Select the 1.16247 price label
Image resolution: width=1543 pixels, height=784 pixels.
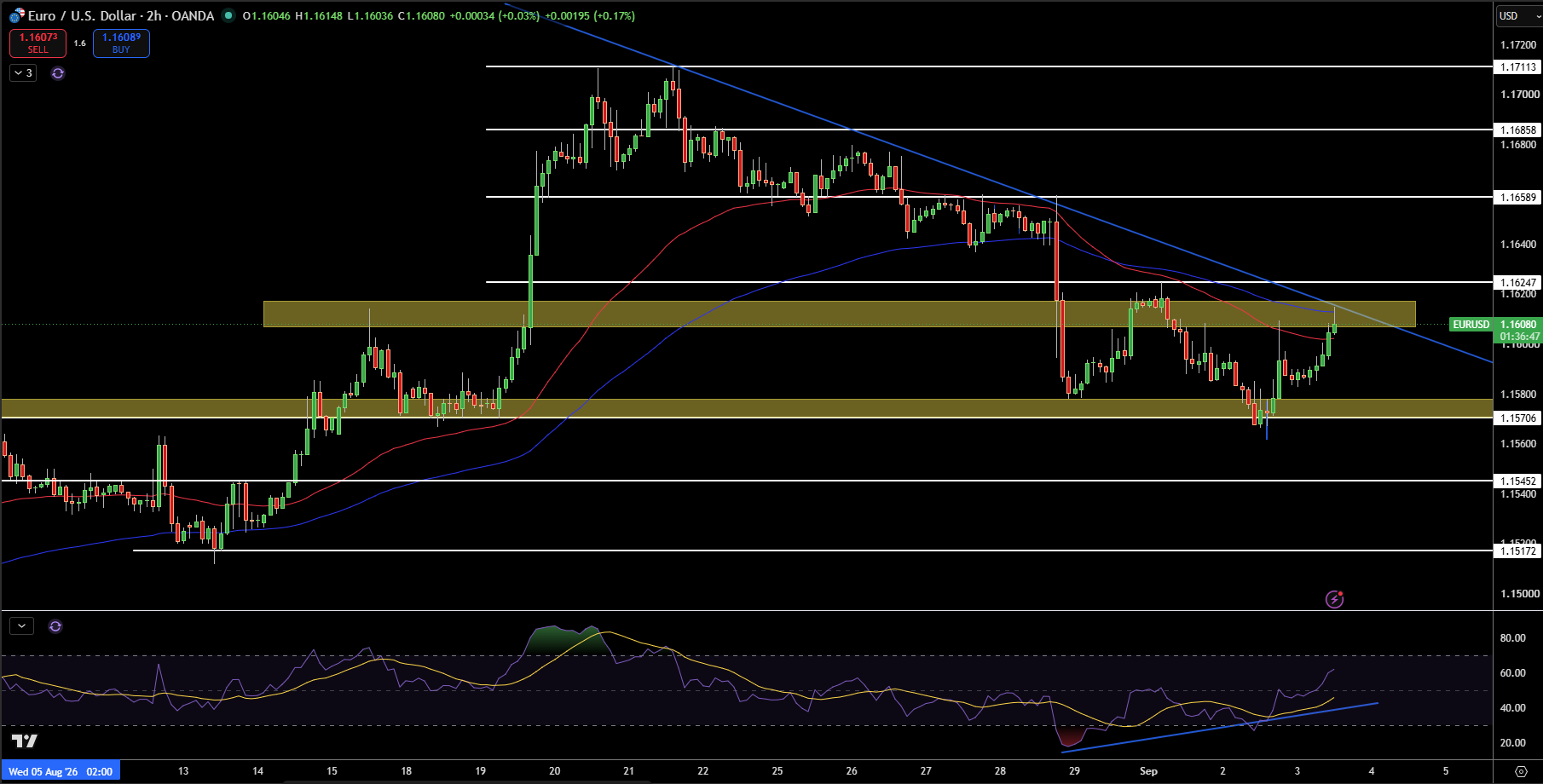pyautogui.click(x=1518, y=283)
